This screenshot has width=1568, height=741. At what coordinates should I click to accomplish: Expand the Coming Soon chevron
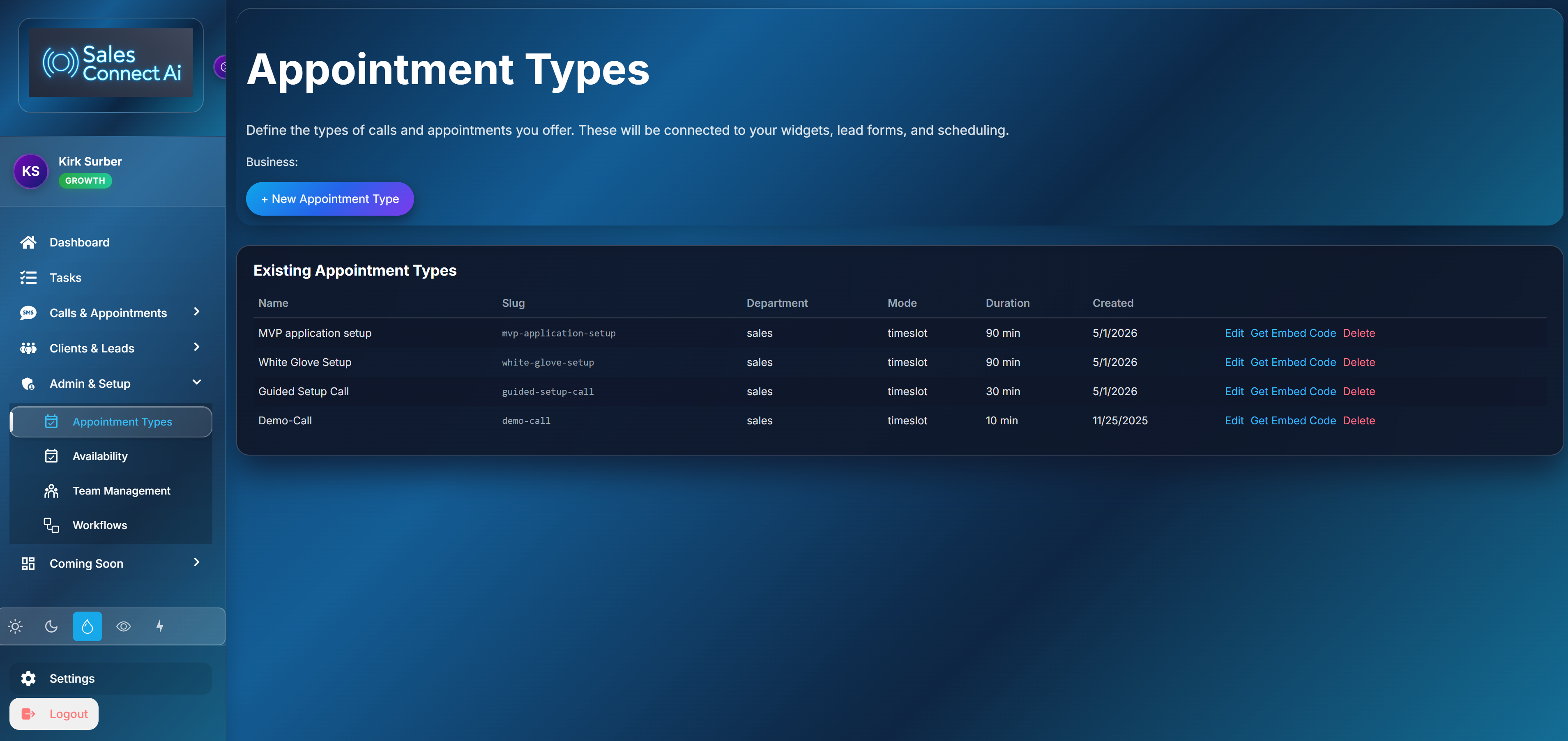[x=197, y=563]
